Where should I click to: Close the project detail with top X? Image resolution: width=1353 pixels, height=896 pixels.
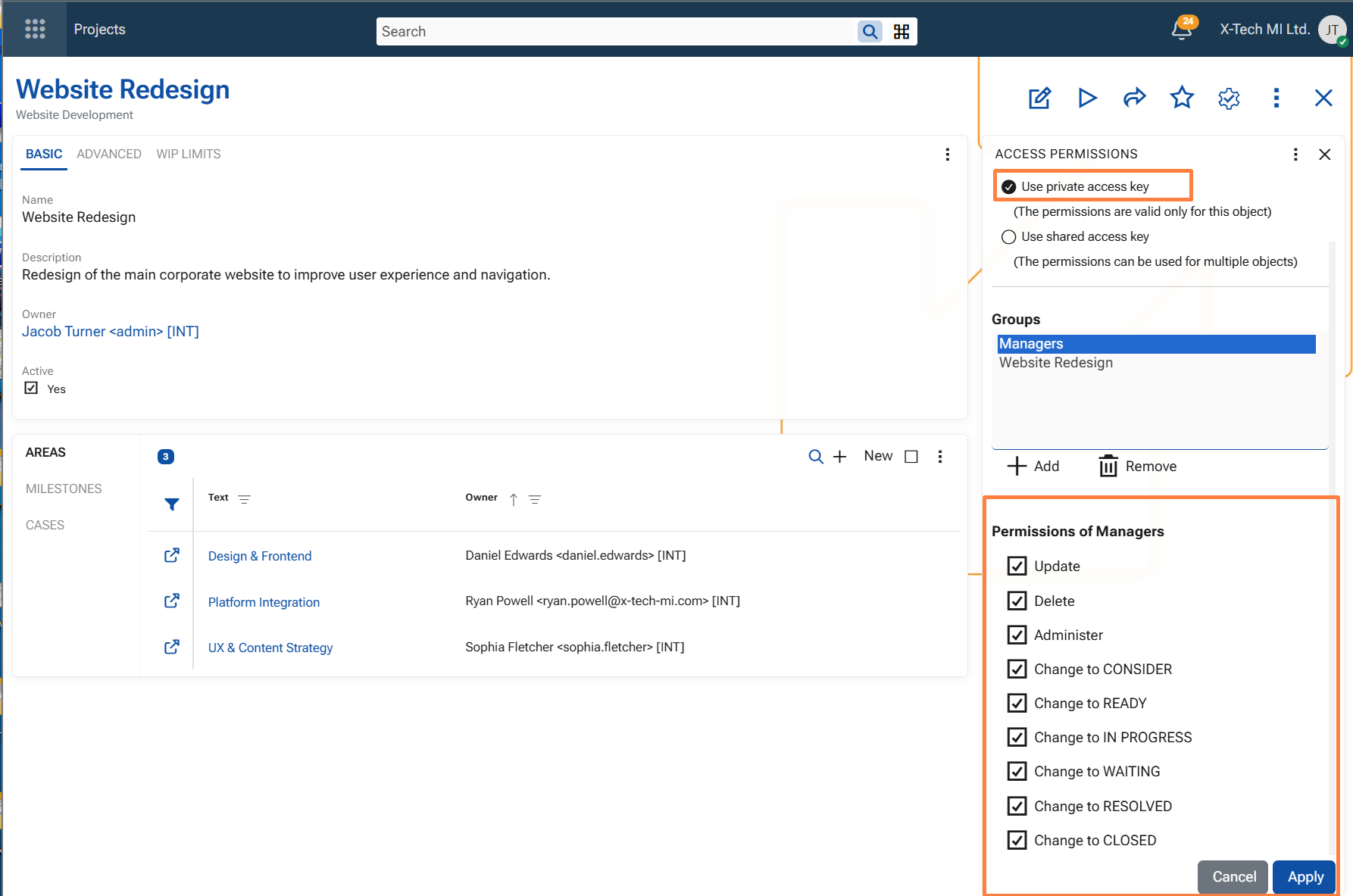click(x=1323, y=98)
